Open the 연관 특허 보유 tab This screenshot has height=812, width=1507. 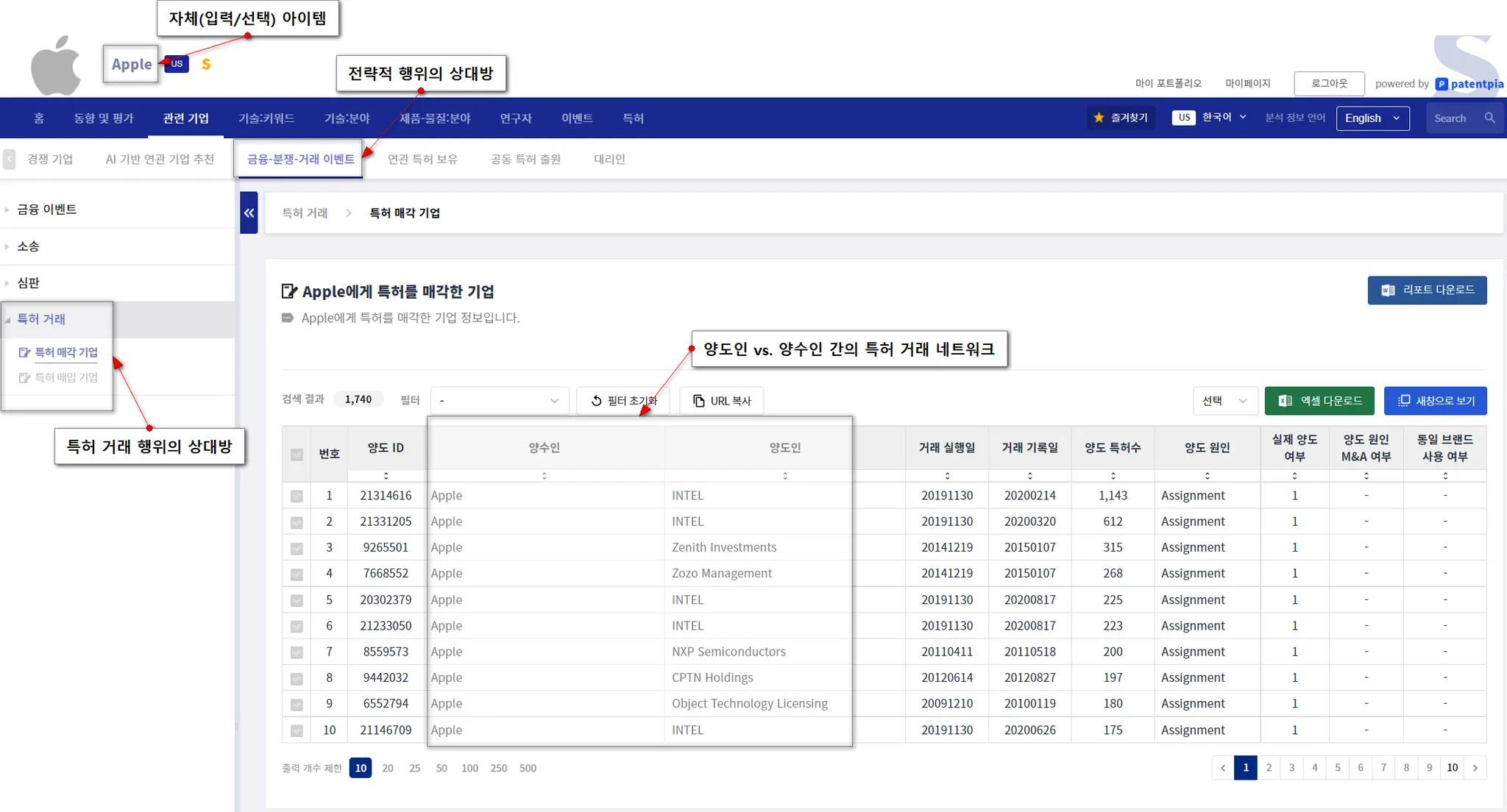click(422, 159)
